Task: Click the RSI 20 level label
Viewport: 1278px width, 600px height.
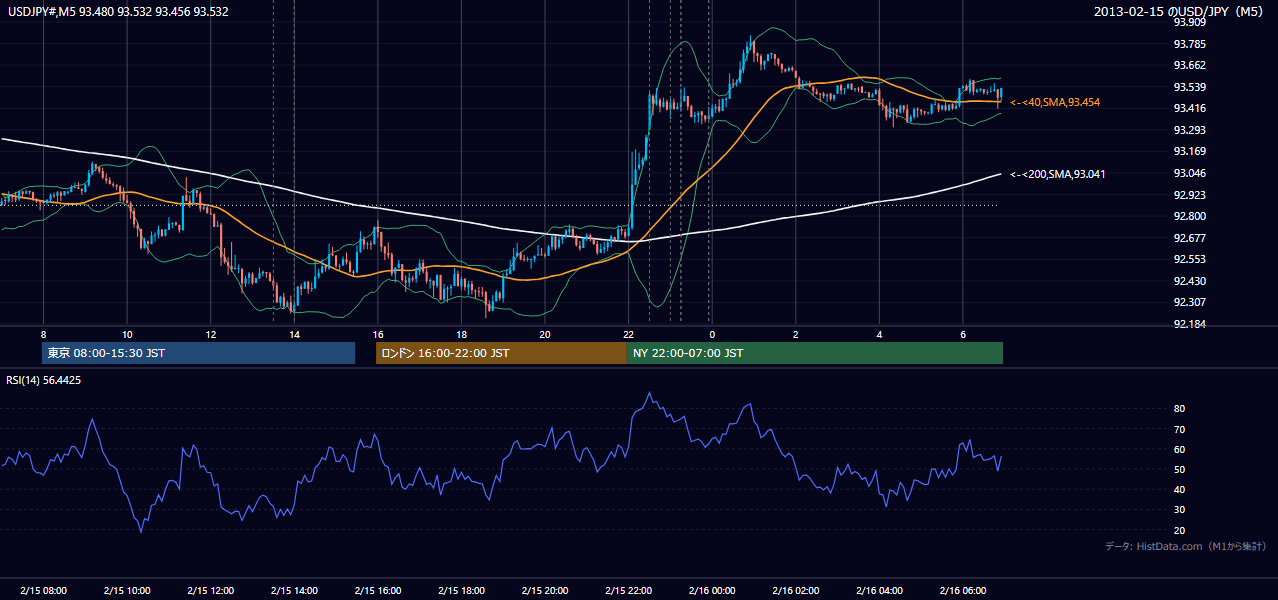Action: pyautogui.click(x=1179, y=530)
